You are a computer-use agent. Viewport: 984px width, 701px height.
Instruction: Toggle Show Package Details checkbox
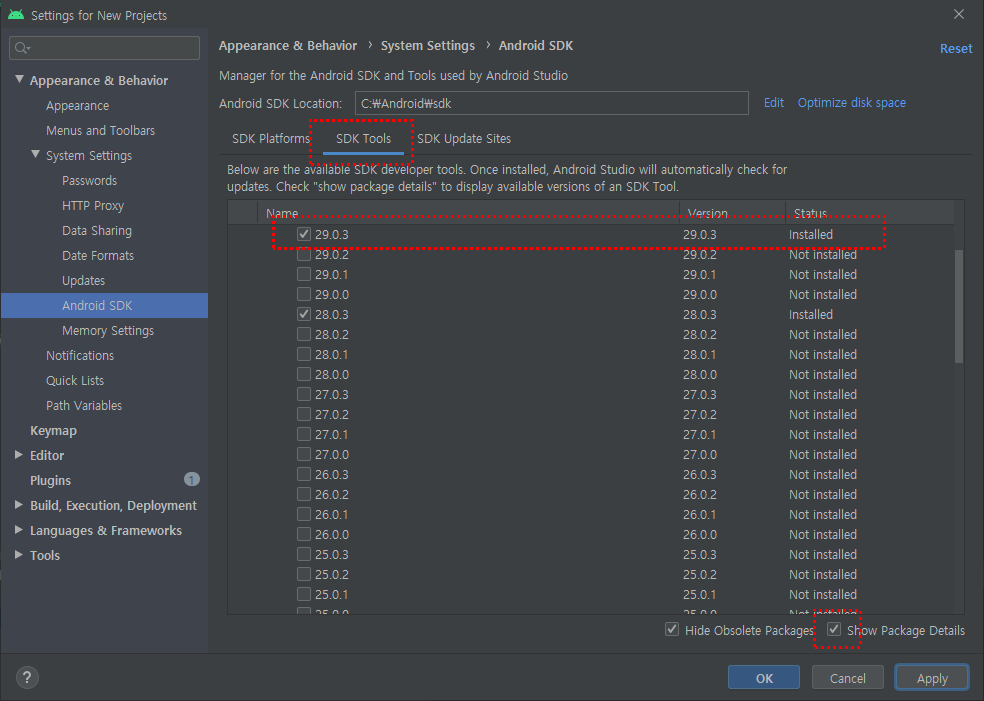(834, 629)
